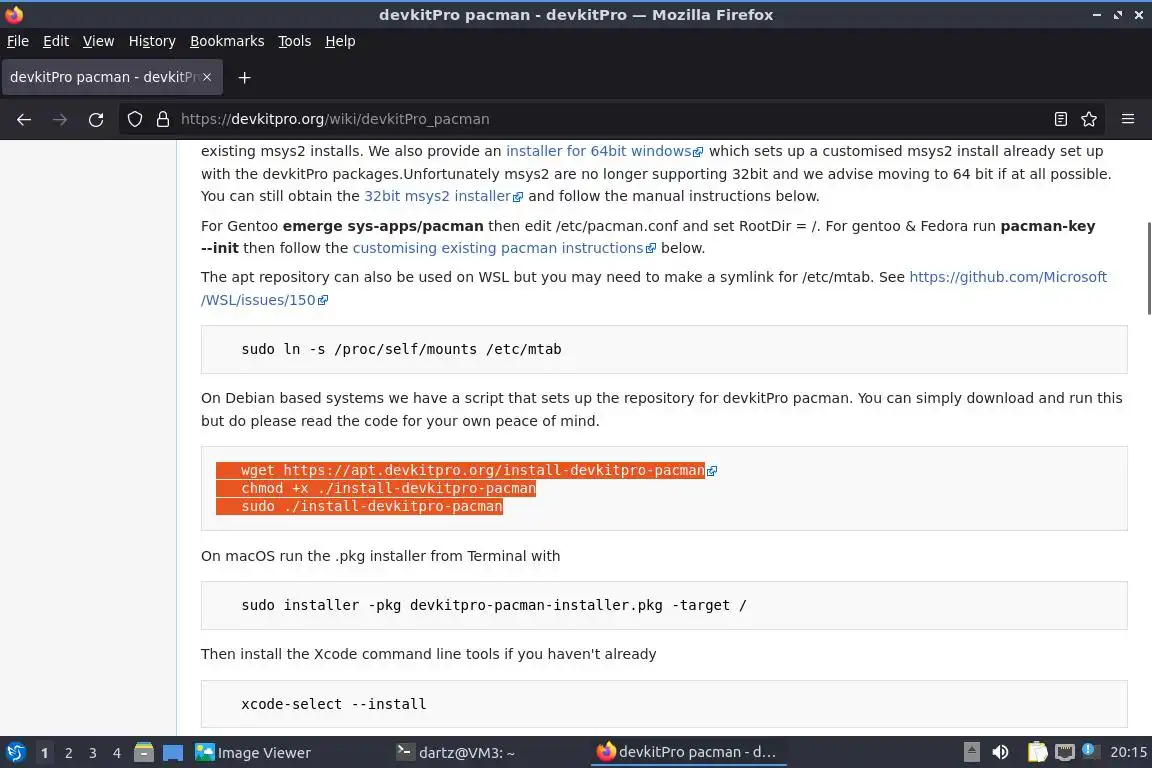Click the sudo ln -s /proc/self/mounts command
The height and width of the screenshot is (768, 1152).
point(401,349)
